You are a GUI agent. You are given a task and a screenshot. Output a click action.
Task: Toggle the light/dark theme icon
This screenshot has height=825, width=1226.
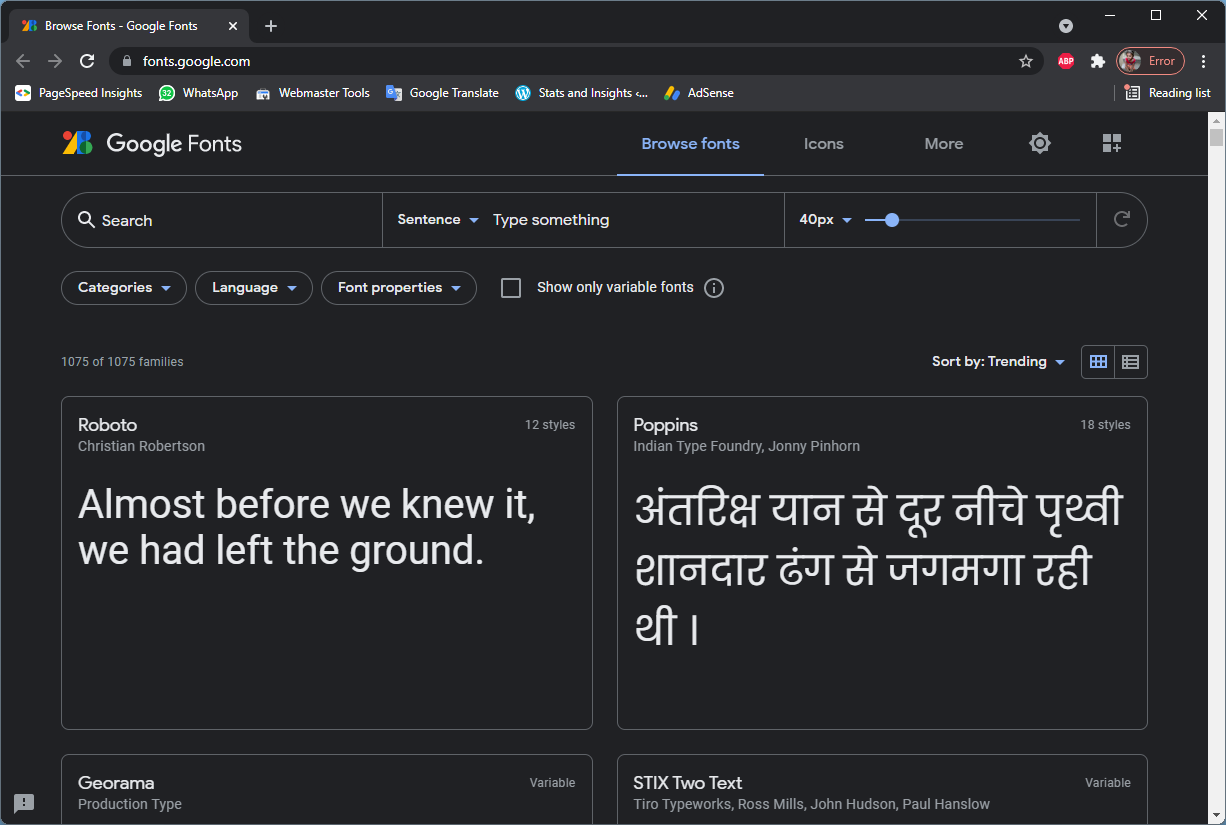[x=1040, y=143]
